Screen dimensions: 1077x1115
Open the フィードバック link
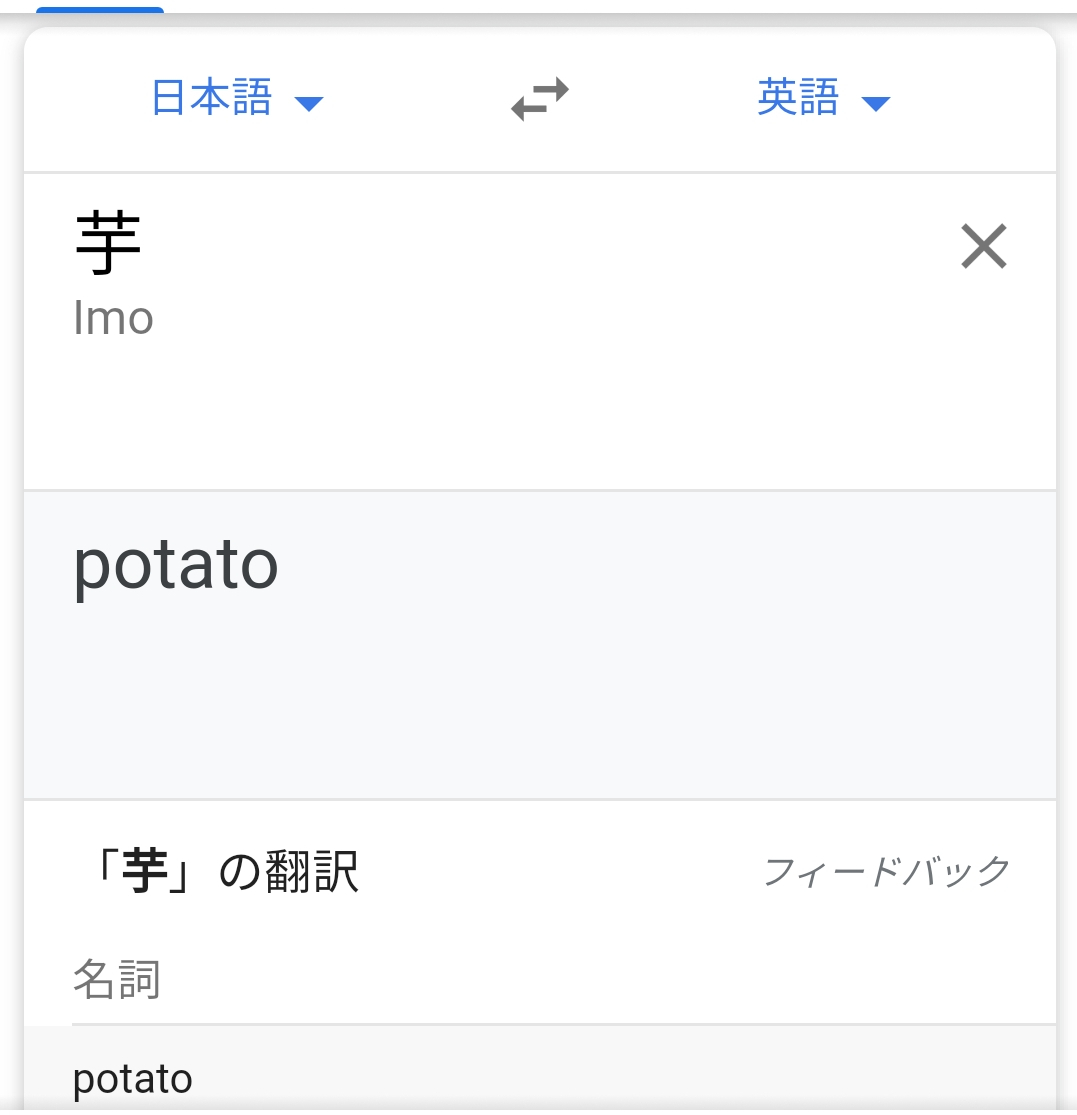pos(886,872)
